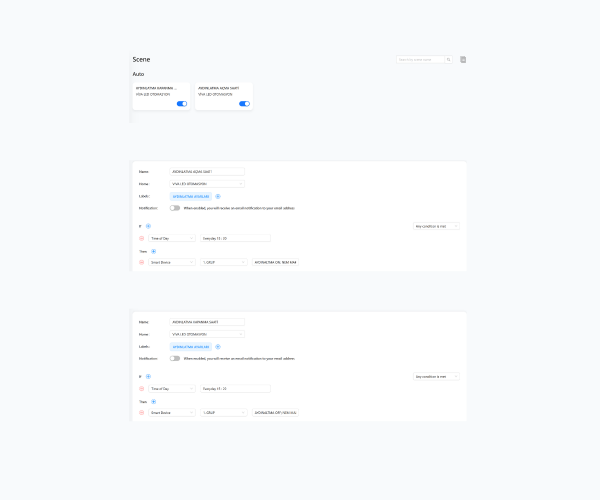Open 1.GRUP device dropdown in AÇMA form
This screenshot has width=600, height=500.
pyautogui.click(x=224, y=262)
